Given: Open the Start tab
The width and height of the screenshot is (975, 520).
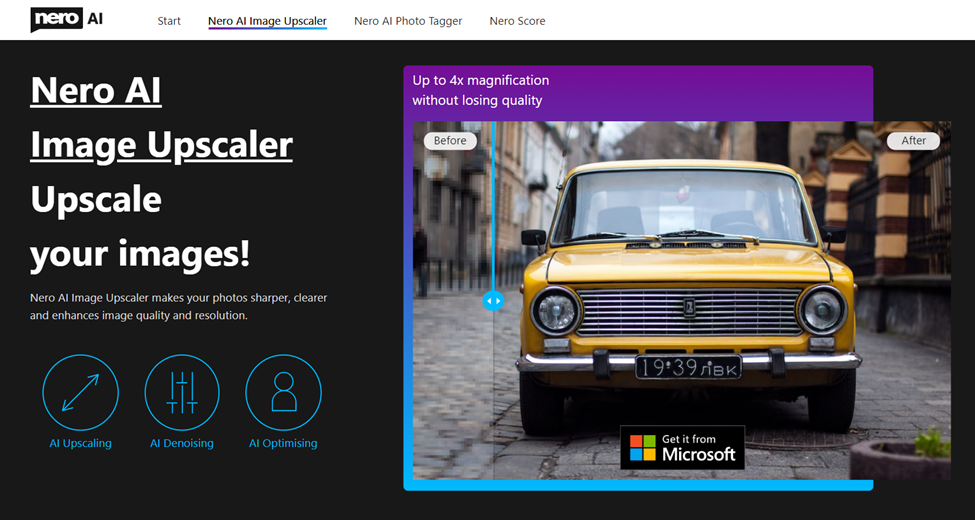Looking at the screenshot, I should click(169, 21).
